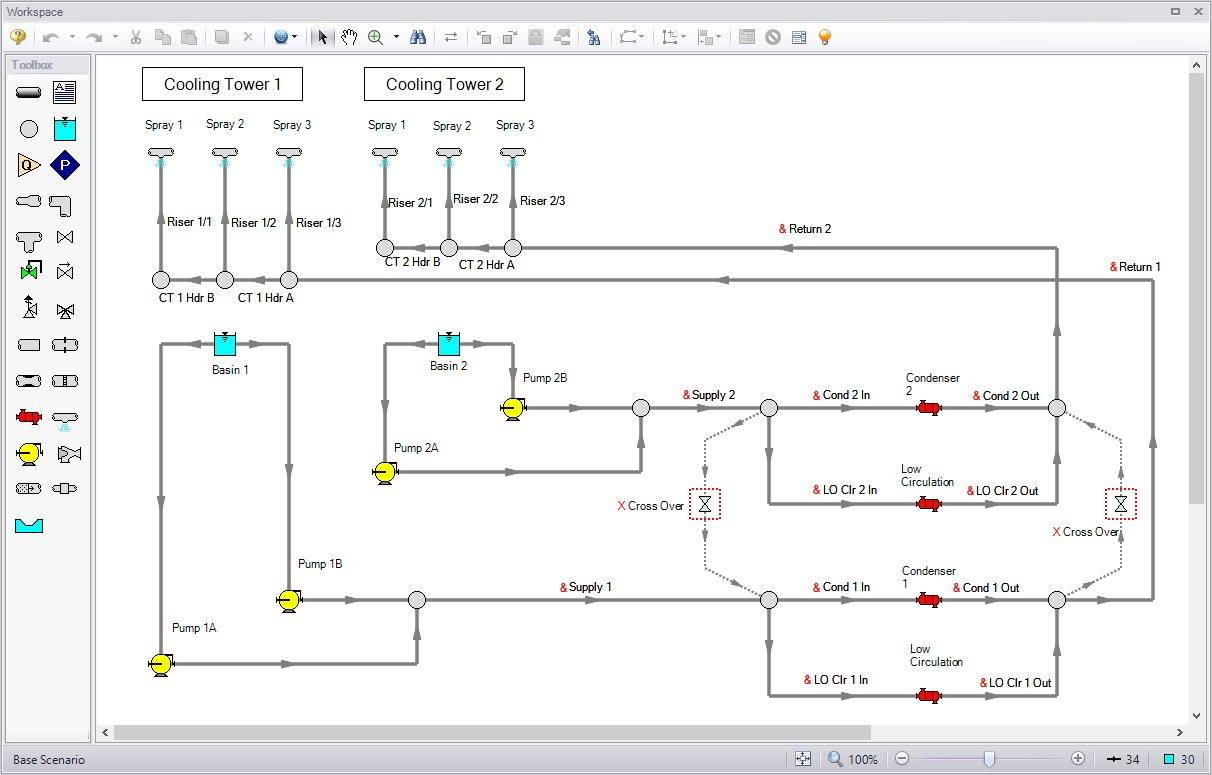
Task: Select the Valve junction tool in Toolbox
Action: 65,238
